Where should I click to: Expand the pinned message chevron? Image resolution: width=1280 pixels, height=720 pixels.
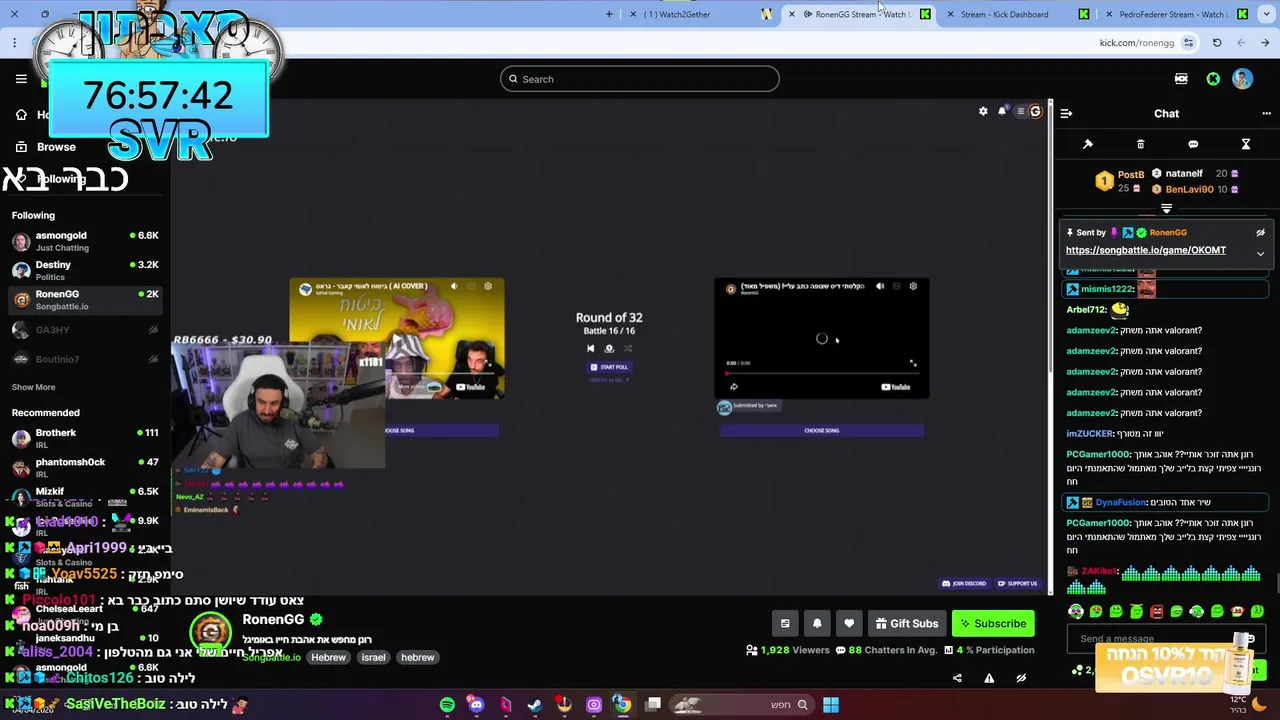[1260, 254]
